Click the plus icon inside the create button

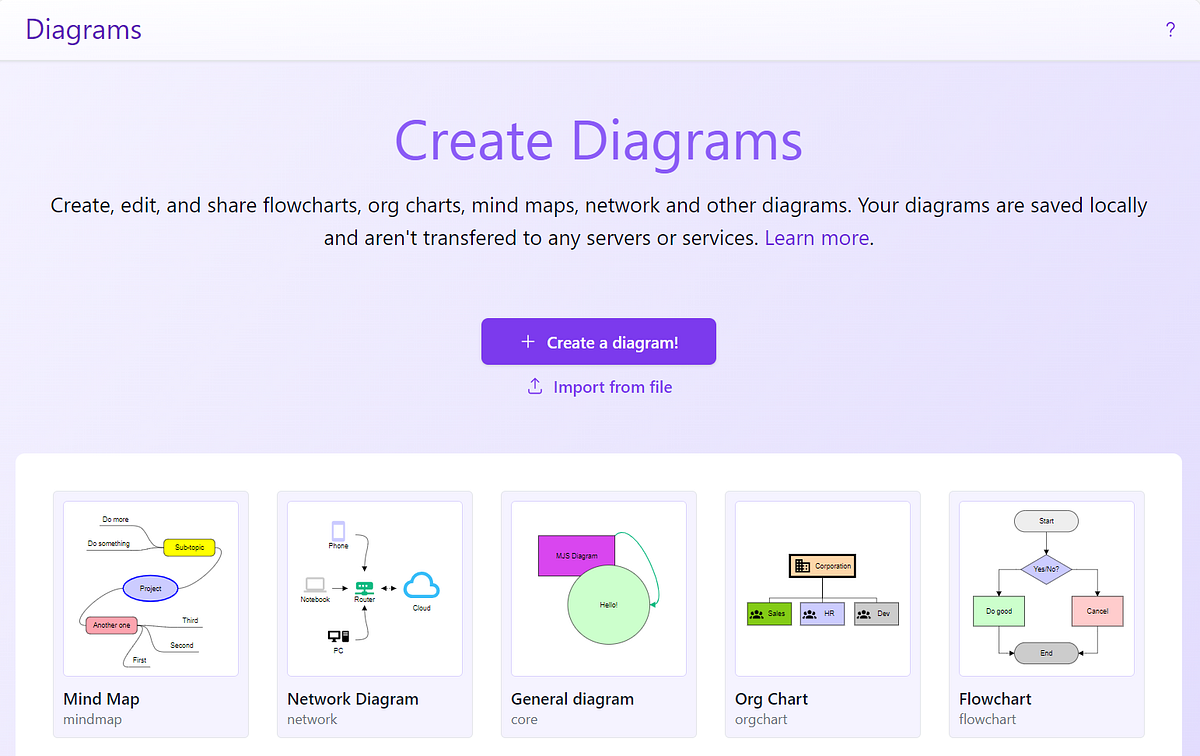[x=528, y=341]
